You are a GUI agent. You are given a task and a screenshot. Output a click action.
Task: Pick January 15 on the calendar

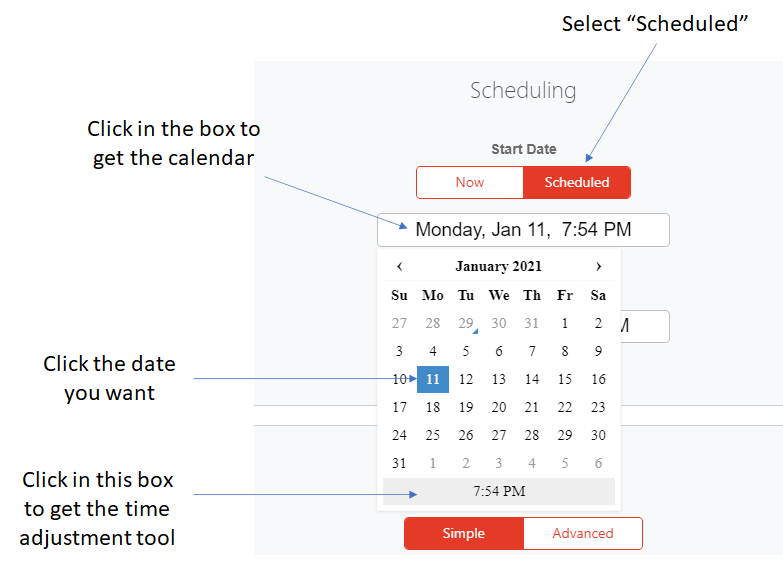pyautogui.click(x=565, y=379)
